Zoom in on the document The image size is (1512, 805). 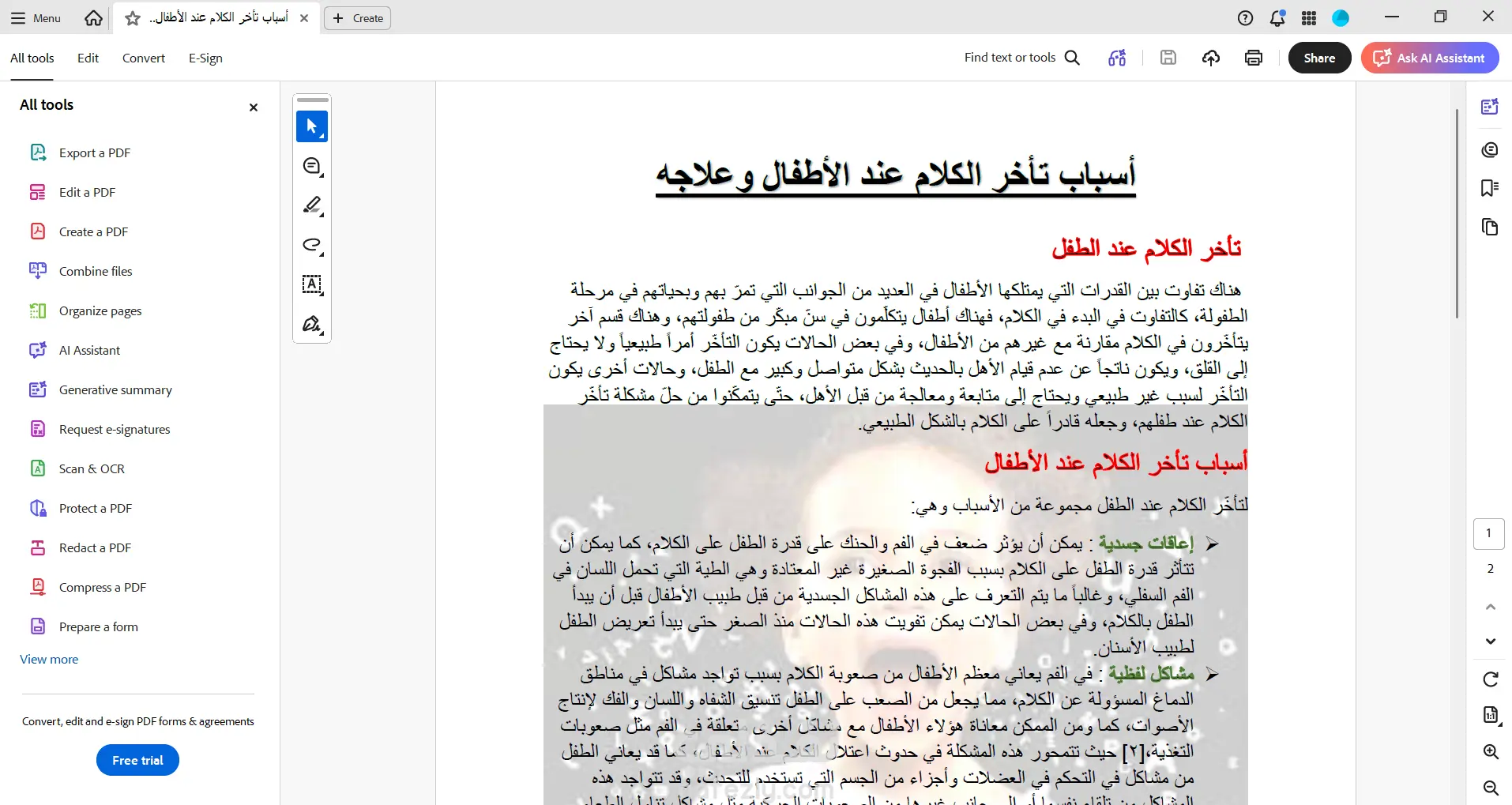point(1491,751)
